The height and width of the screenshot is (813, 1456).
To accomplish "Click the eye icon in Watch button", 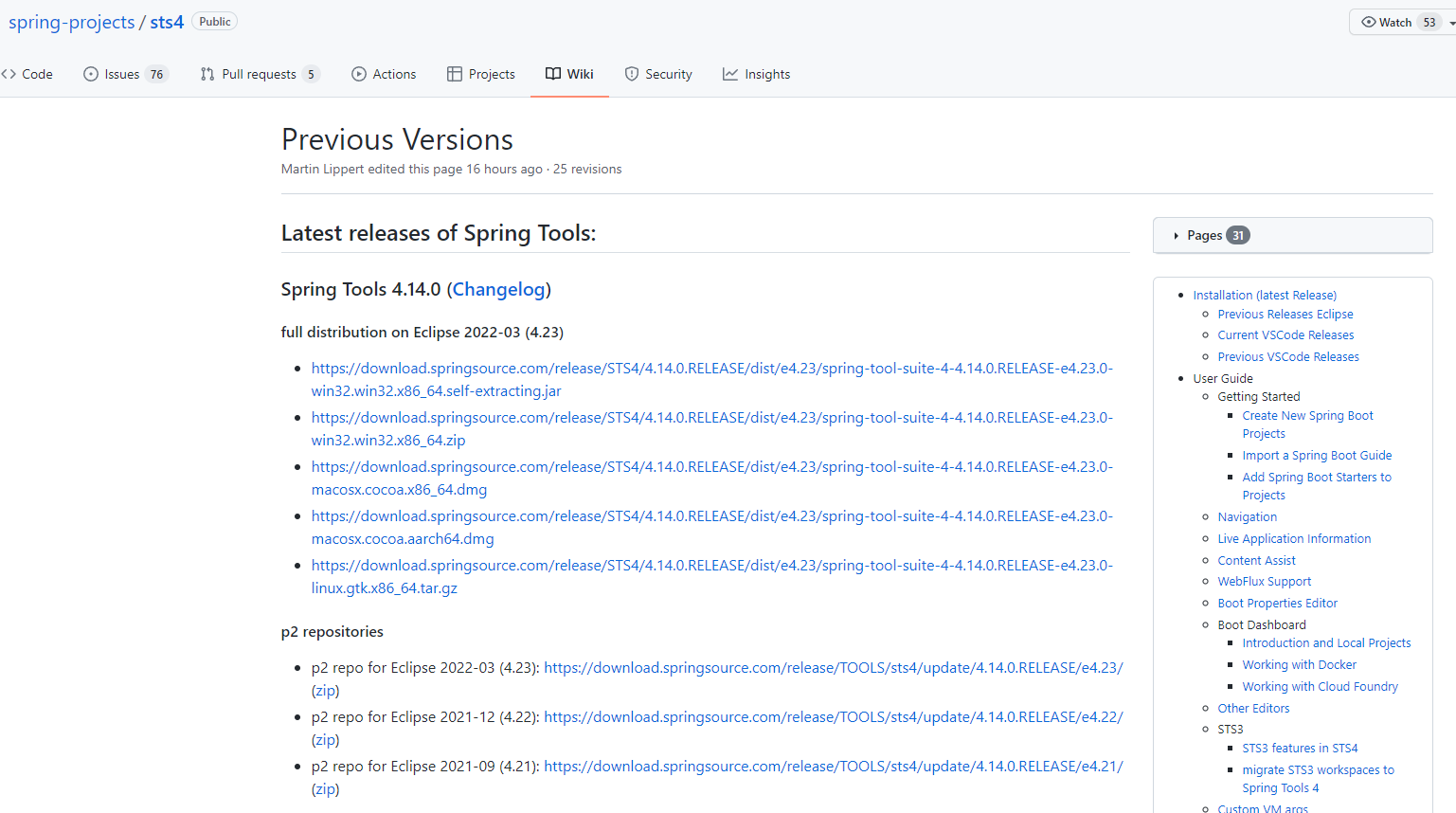I will 1369,22.
